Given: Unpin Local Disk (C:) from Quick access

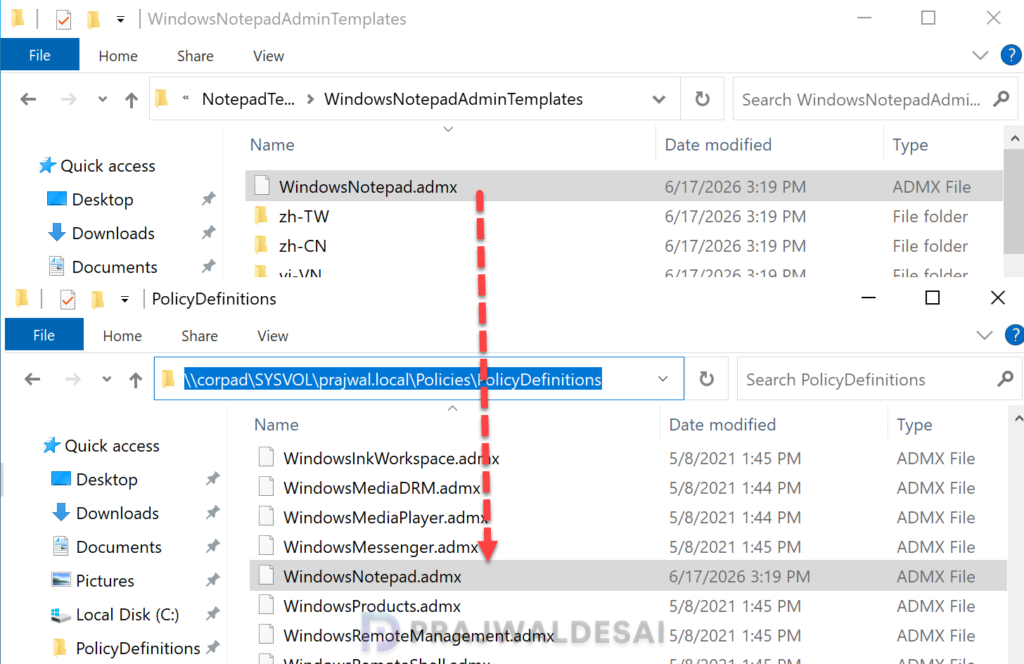Looking at the screenshot, I should pyautogui.click(x=212, y=614).
